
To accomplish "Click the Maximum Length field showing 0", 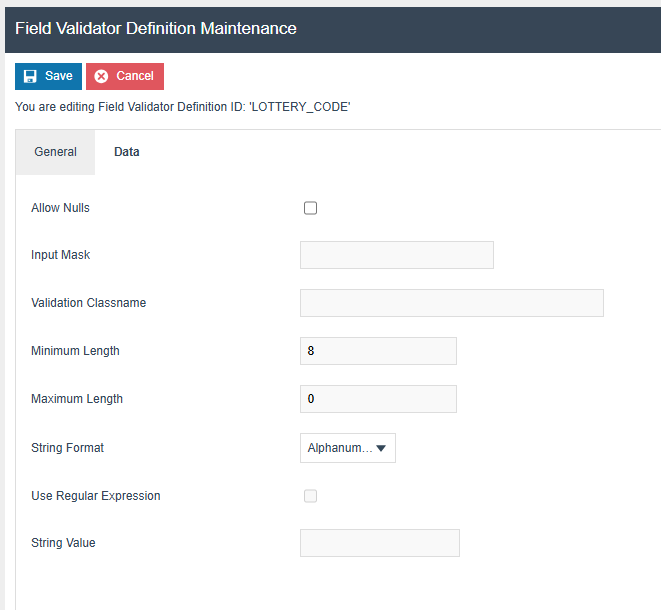I will click(x=378, y=399).
